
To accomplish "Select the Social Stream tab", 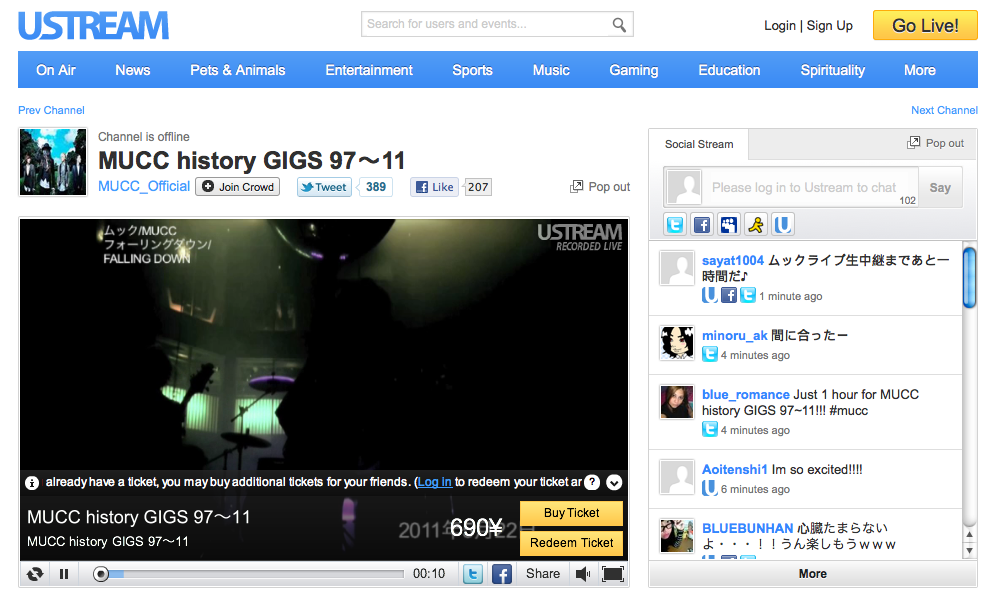I will click(x=699, y=144).
